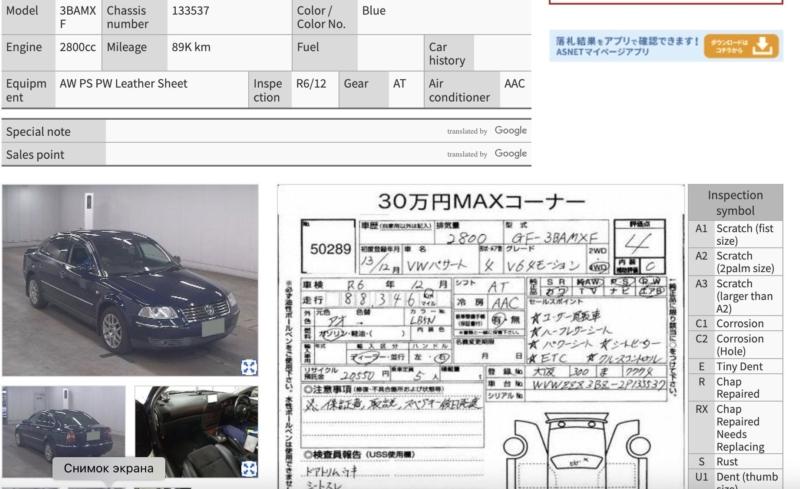Click the Car history label cell
This screenshot has width=800, height=489.
tap(447, 53)
